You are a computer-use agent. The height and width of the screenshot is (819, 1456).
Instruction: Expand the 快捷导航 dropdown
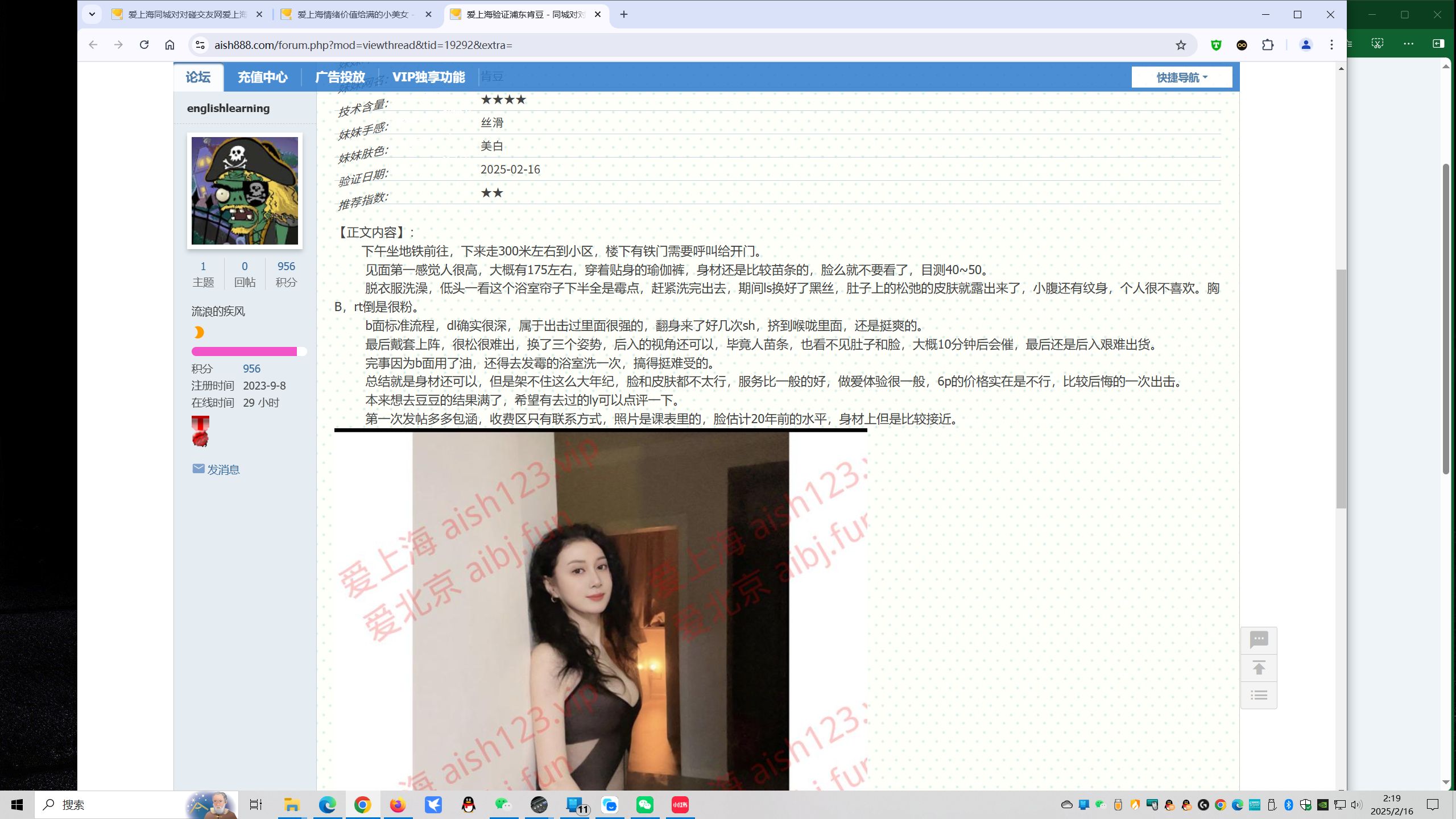point(1181,77)
